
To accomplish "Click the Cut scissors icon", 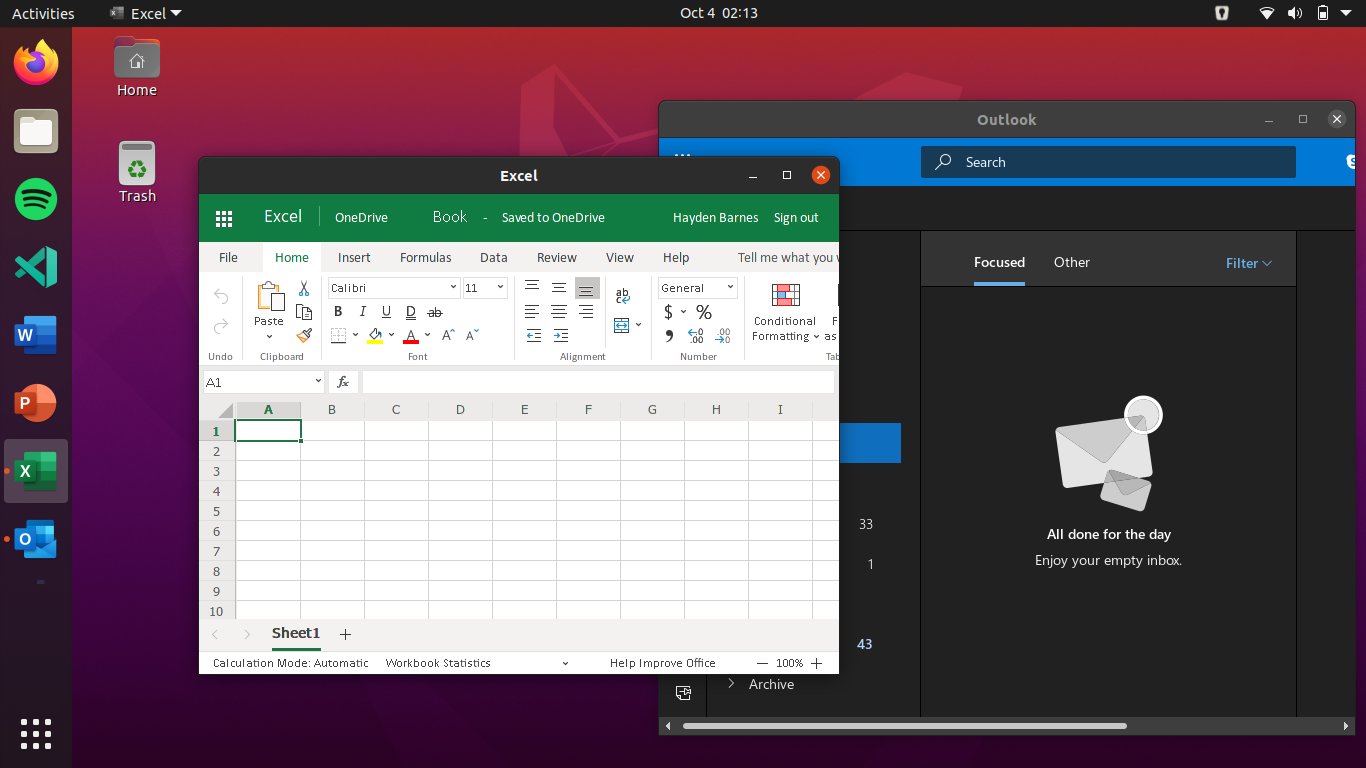I will click(x=304, y=289).
